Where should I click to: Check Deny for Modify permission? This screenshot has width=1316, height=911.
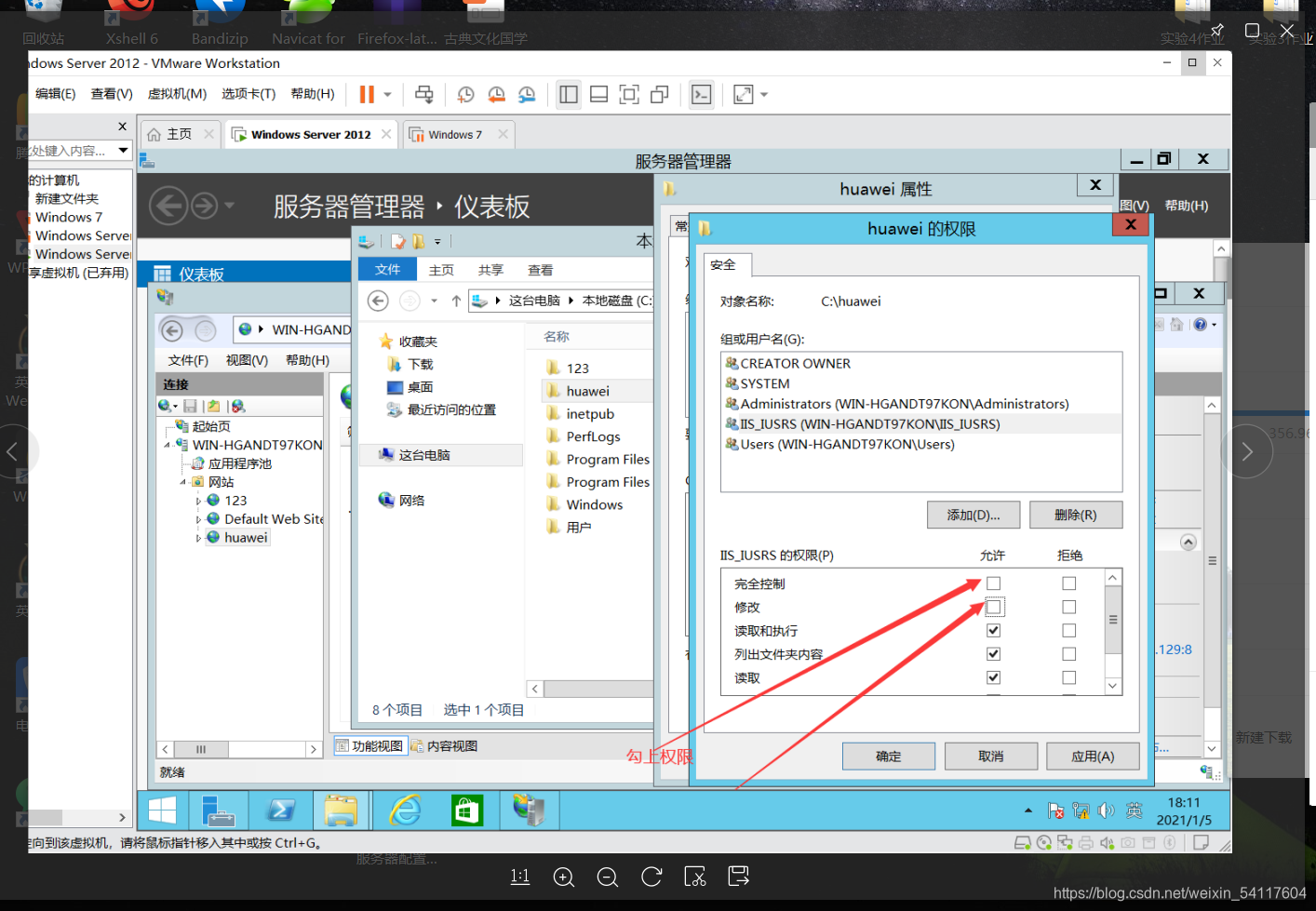coord(1068,607)
